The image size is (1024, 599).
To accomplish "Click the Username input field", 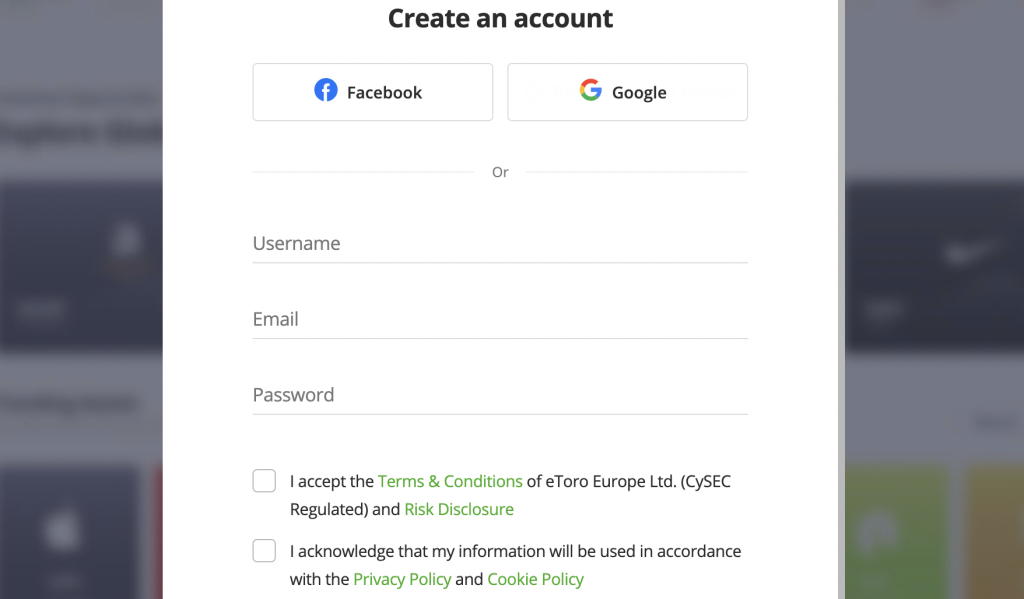I will [x=500, y=243].
